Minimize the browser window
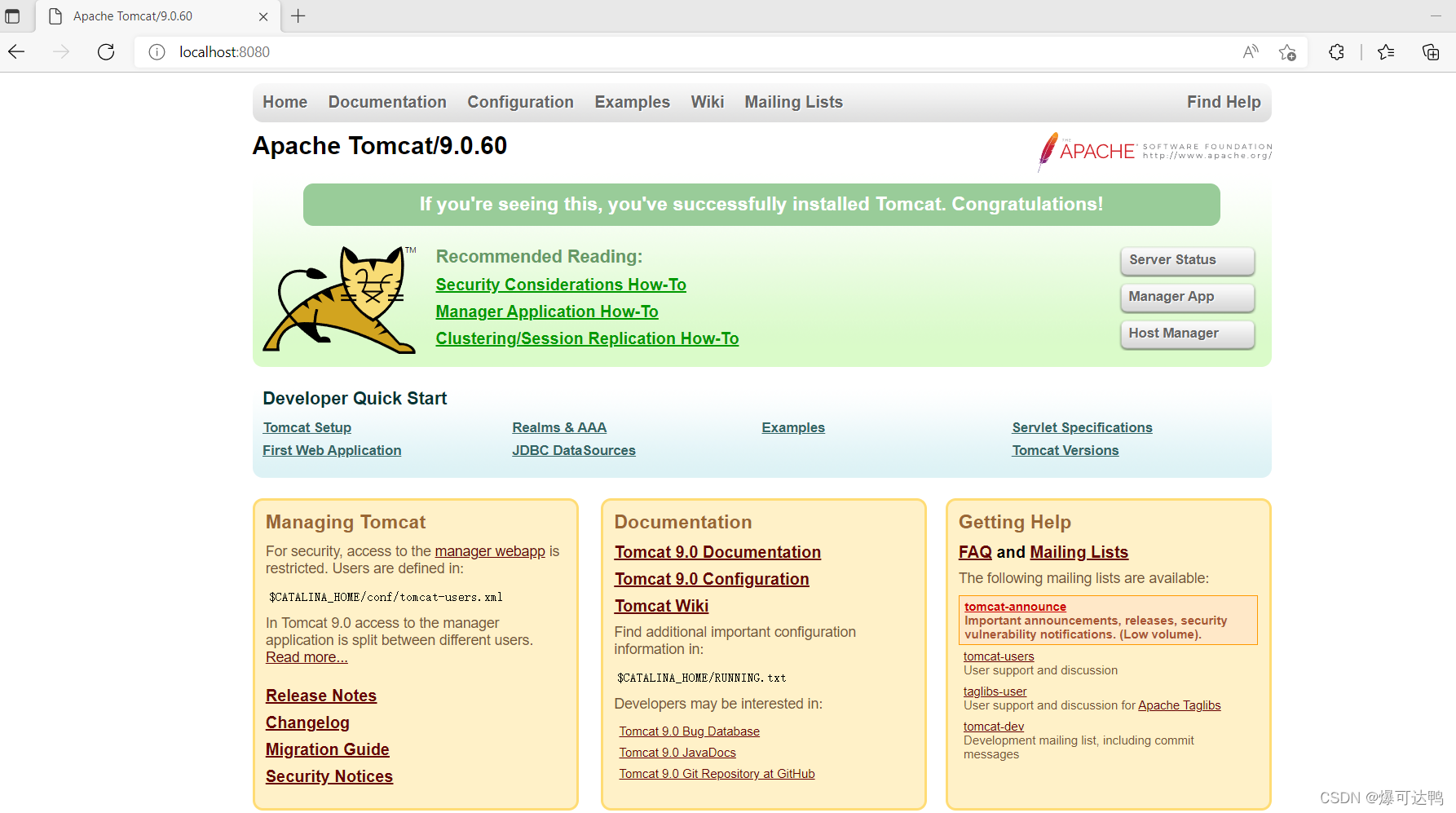 tap(1436, 16)
